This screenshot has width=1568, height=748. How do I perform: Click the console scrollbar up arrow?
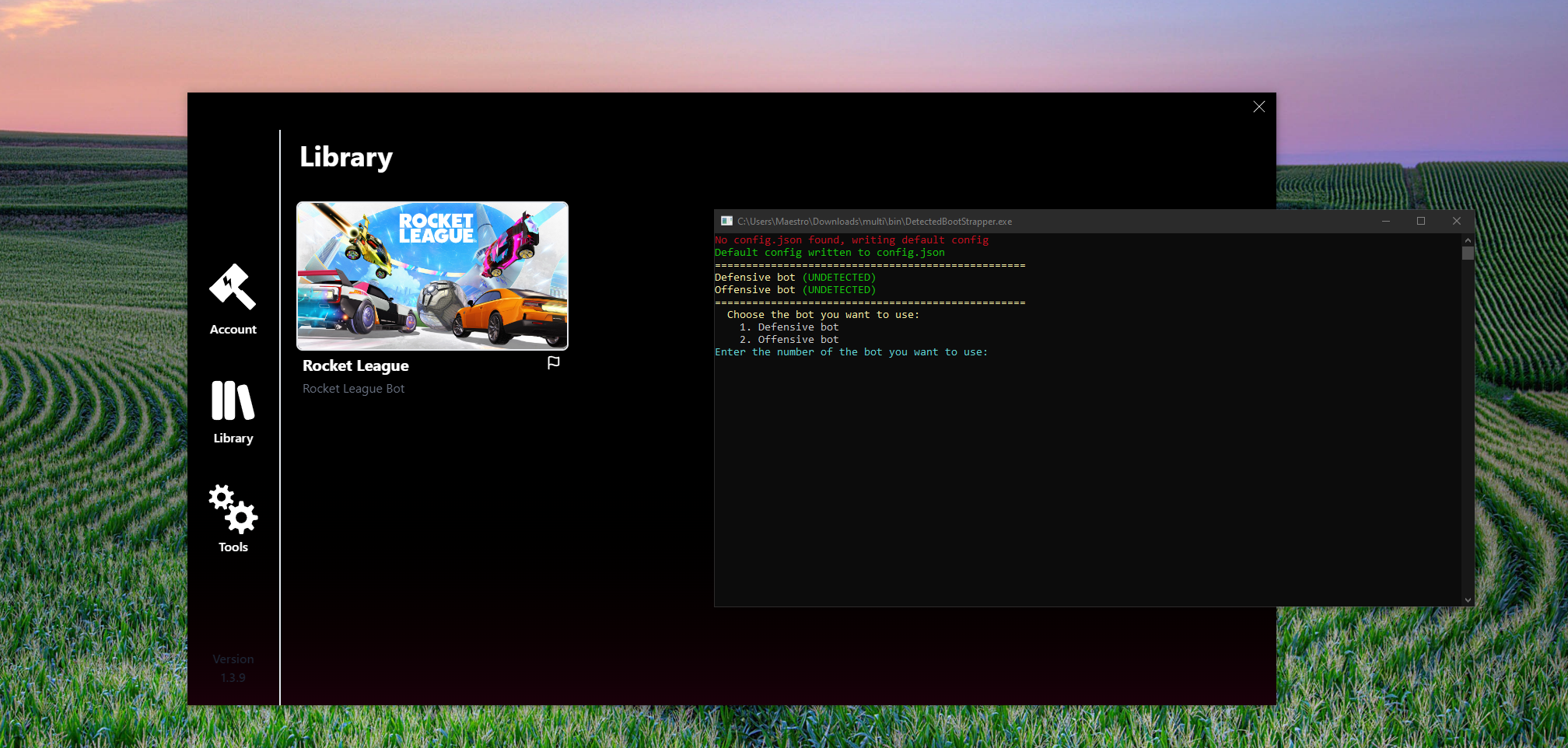[x=1468, y=240]
